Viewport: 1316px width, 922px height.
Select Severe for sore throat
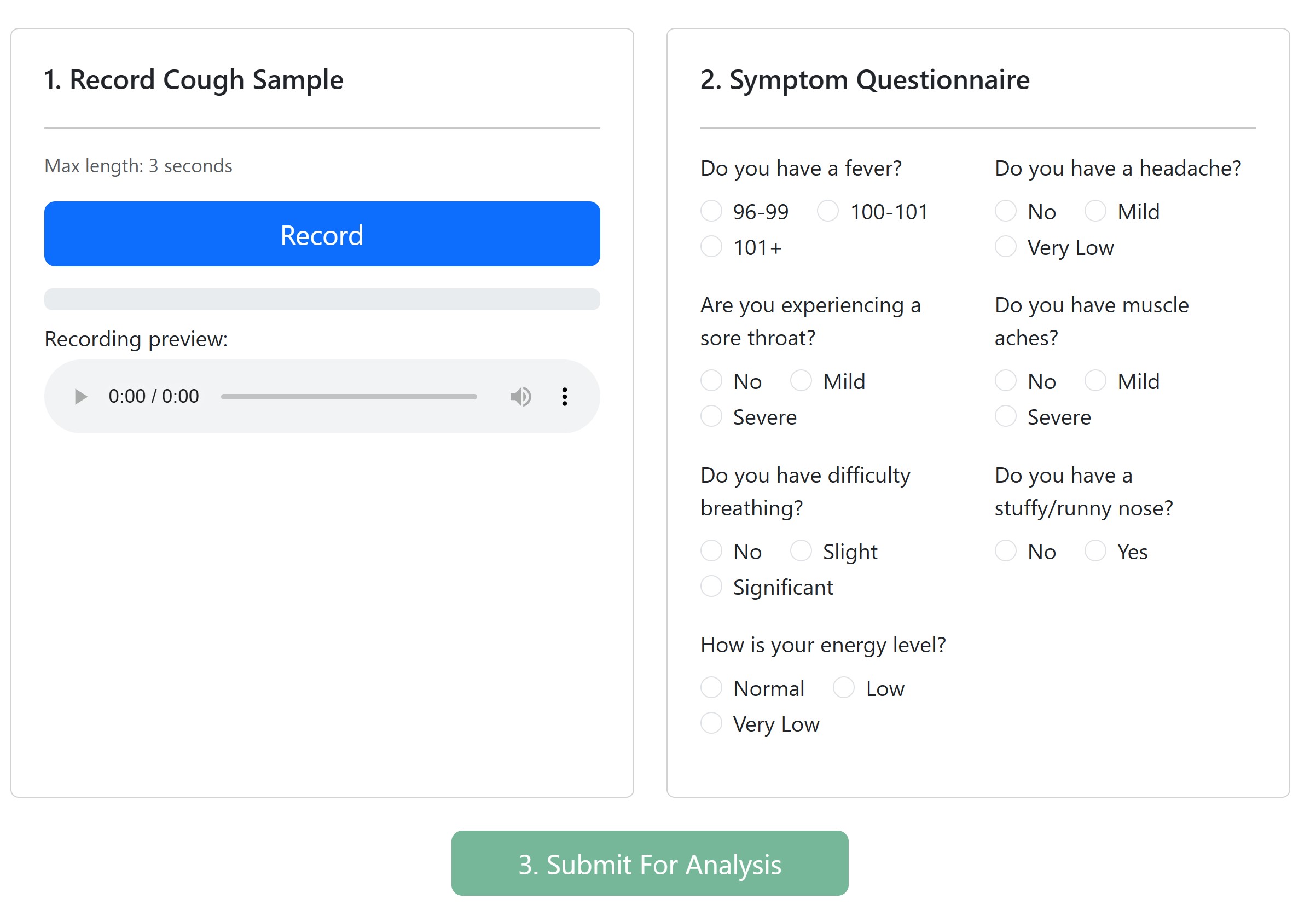pyautogui.click(x=711, y=416)
